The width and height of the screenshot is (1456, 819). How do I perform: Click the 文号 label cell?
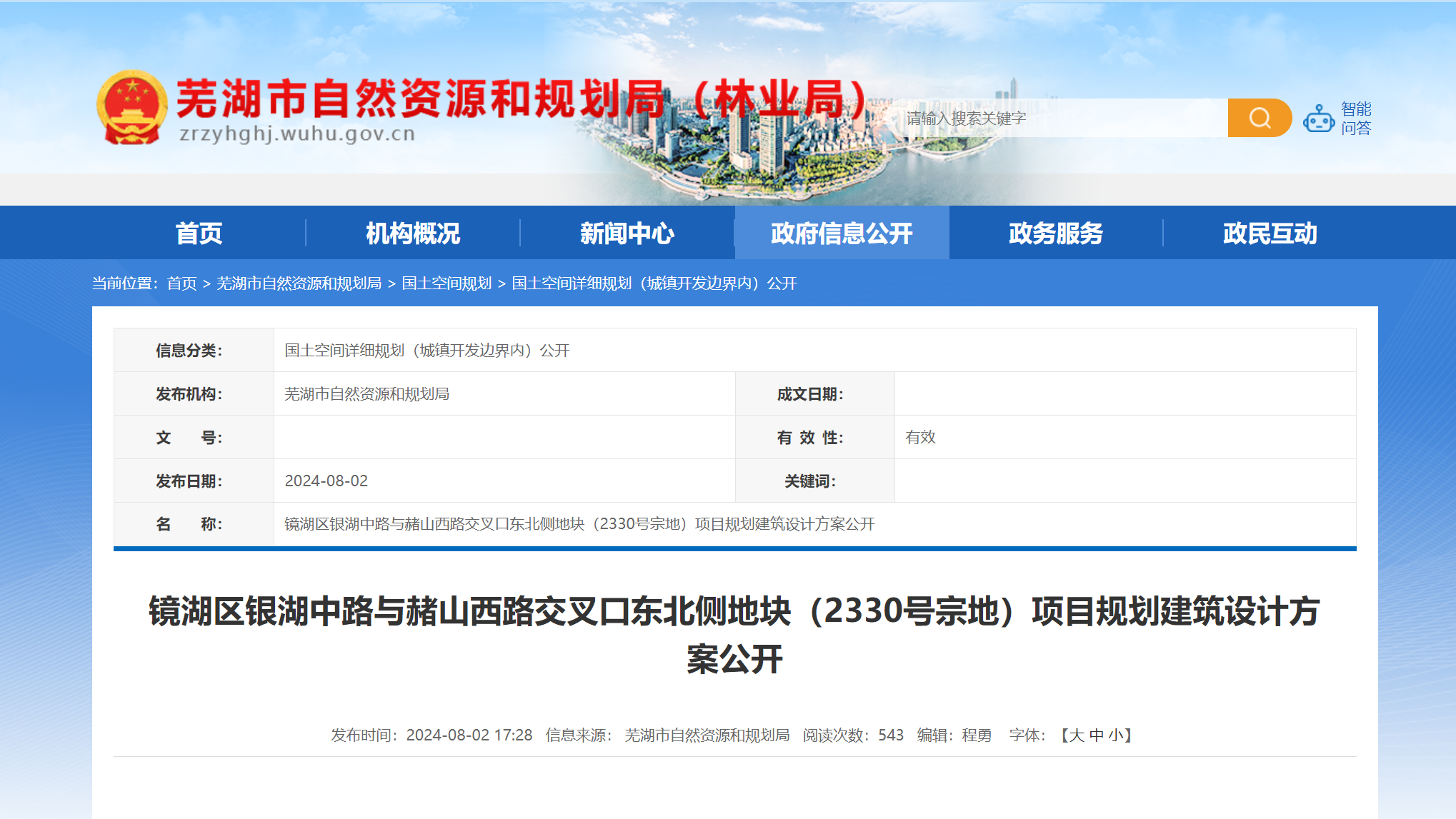point(194,437)
